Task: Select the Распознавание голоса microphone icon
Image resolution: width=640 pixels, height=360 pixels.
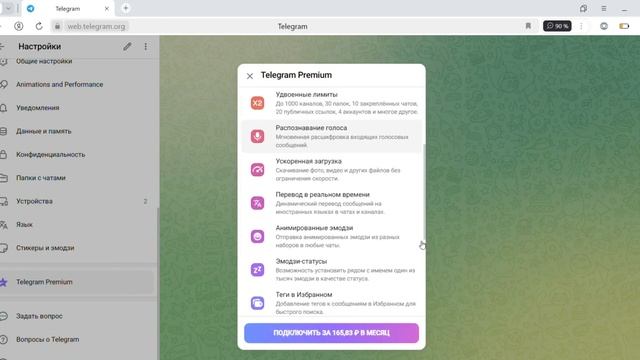Action: coord(257,136)
